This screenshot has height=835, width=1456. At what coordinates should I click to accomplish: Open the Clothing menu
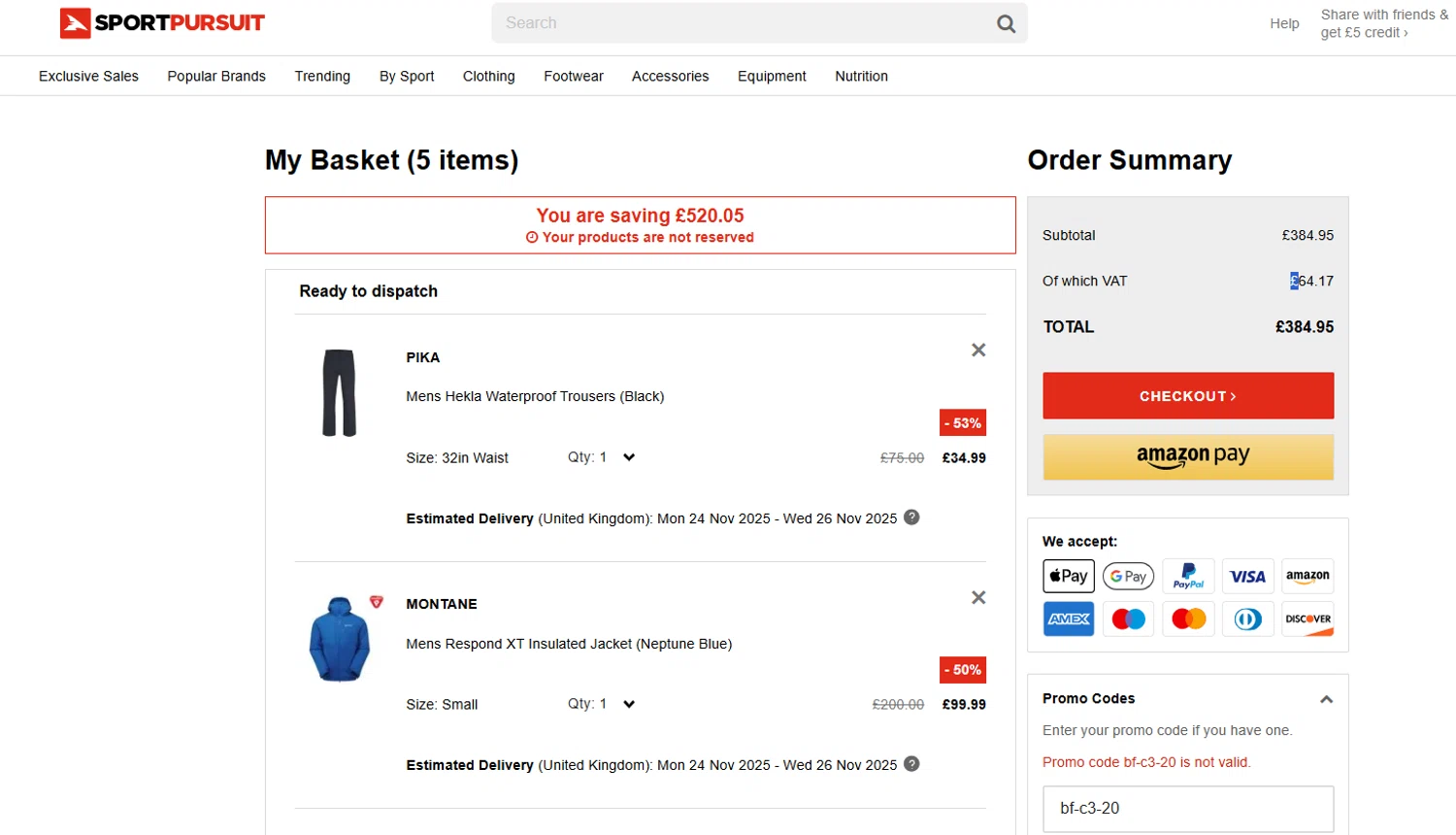point(489,76)
